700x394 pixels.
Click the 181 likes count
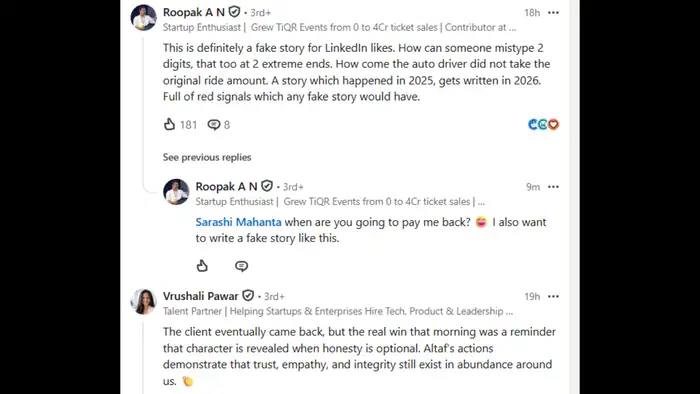(188, 124)
